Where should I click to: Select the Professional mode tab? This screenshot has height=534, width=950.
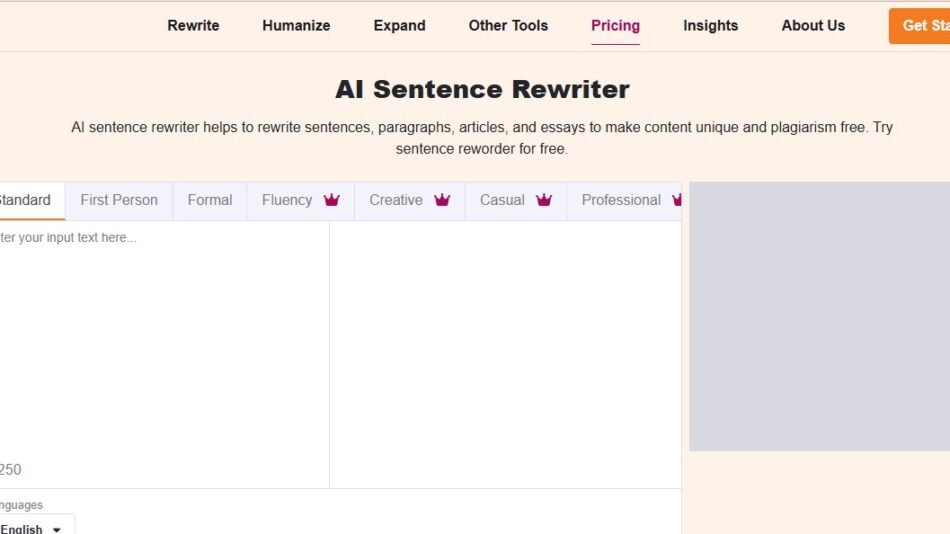(621, 200)
